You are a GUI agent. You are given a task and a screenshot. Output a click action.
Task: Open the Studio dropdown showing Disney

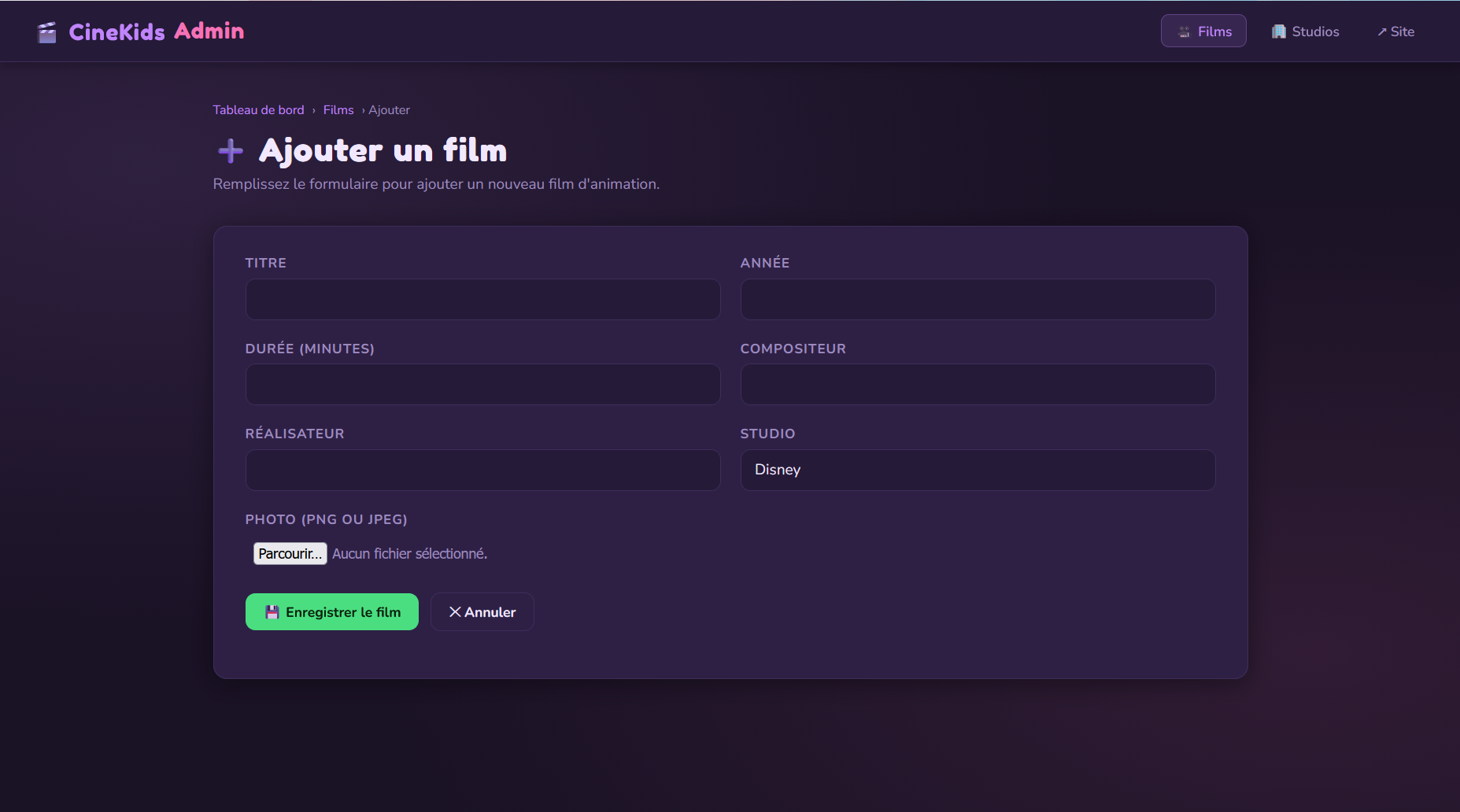(978, 470)
